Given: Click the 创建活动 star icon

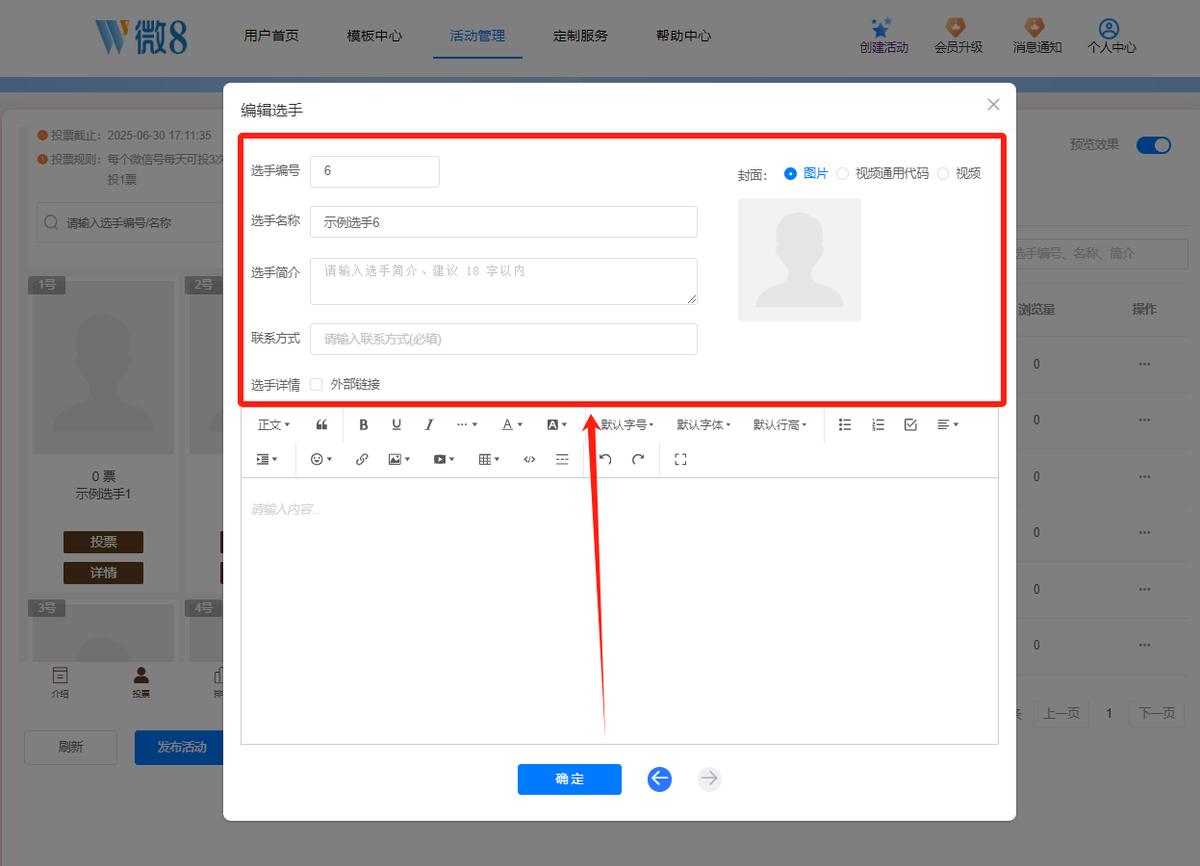Looking at the screenshot, I should coord(880,29).
